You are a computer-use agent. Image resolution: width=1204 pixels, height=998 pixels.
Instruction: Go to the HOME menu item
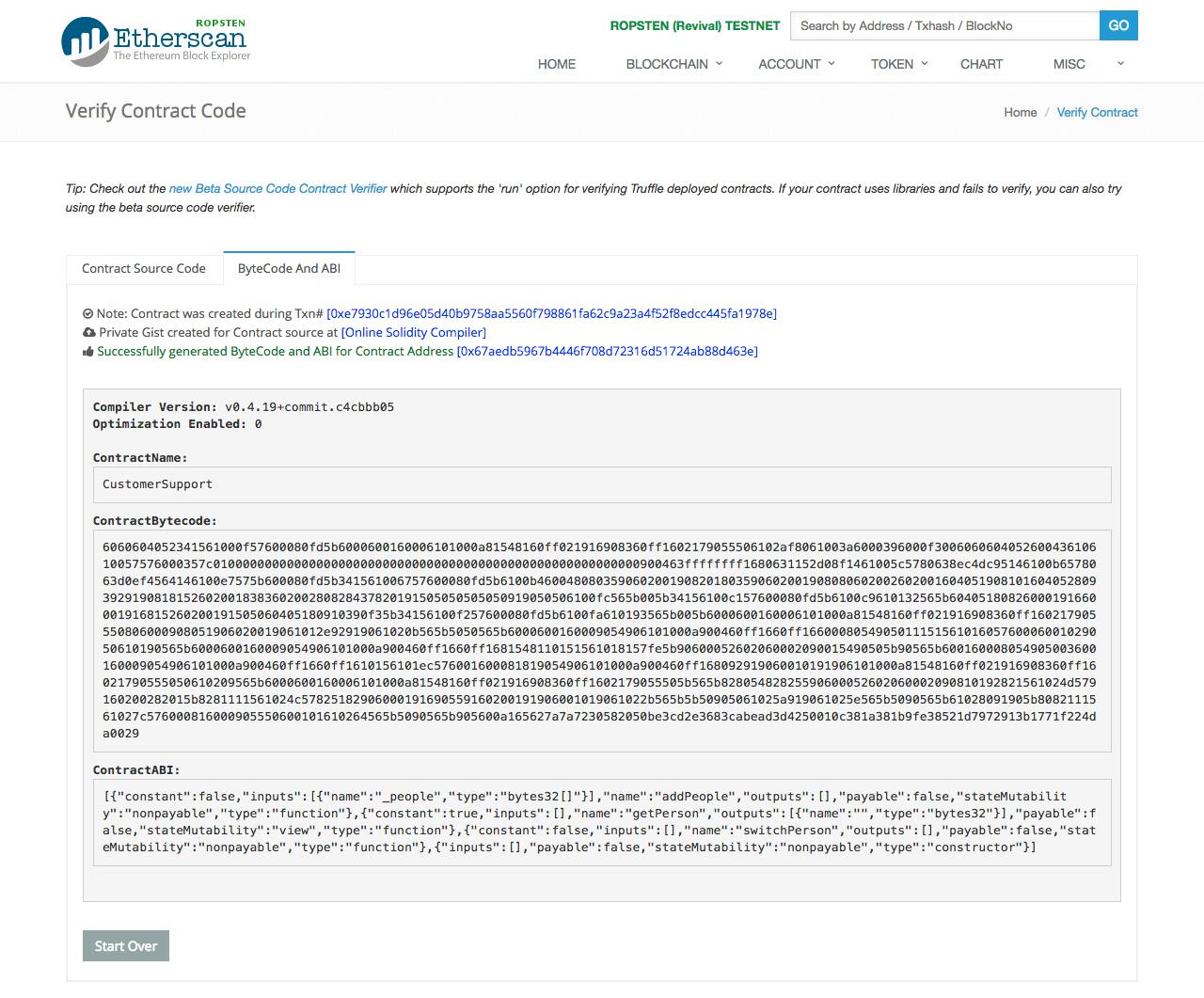[x=557, y=64]
